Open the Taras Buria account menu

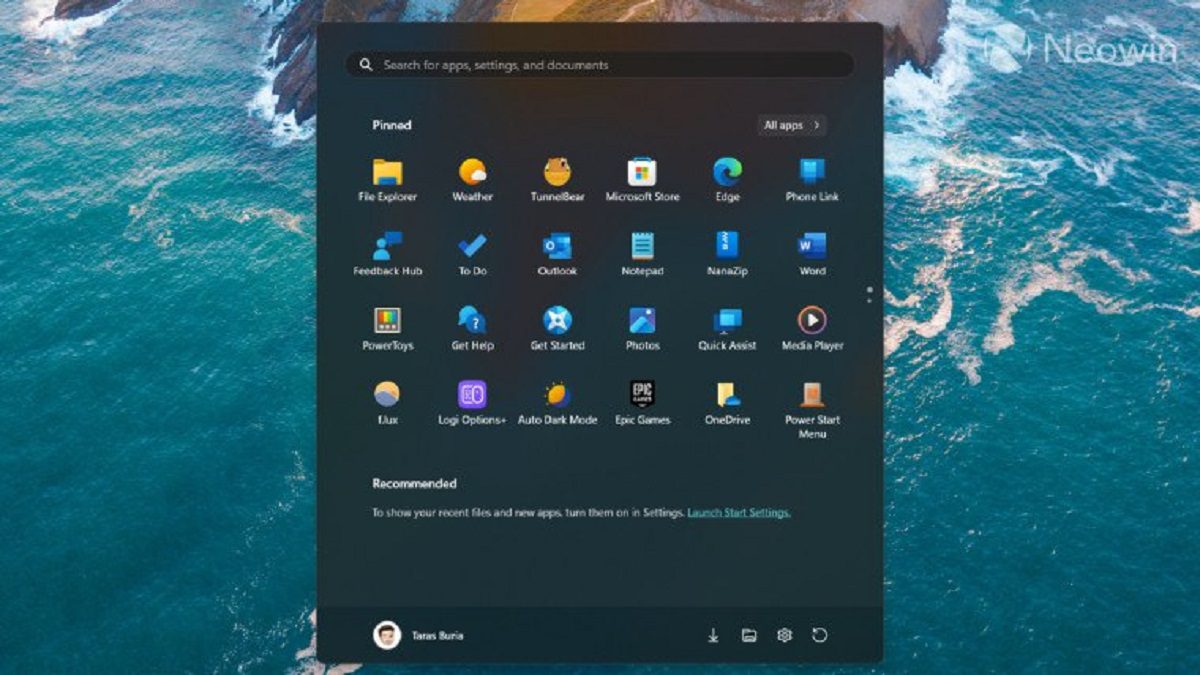point(418,635)
